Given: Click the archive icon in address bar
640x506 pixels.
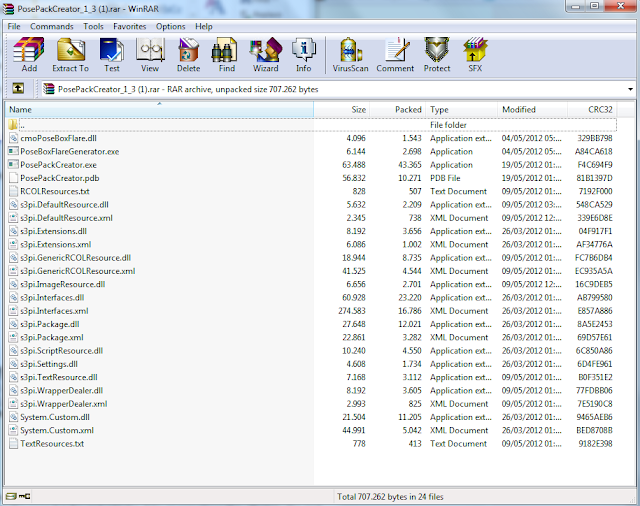Looking at the screenshot, I should [x=49, y=89].
